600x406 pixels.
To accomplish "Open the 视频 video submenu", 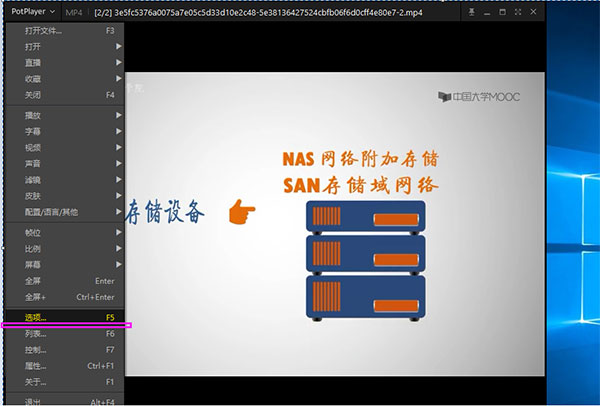I will point(33,147).
